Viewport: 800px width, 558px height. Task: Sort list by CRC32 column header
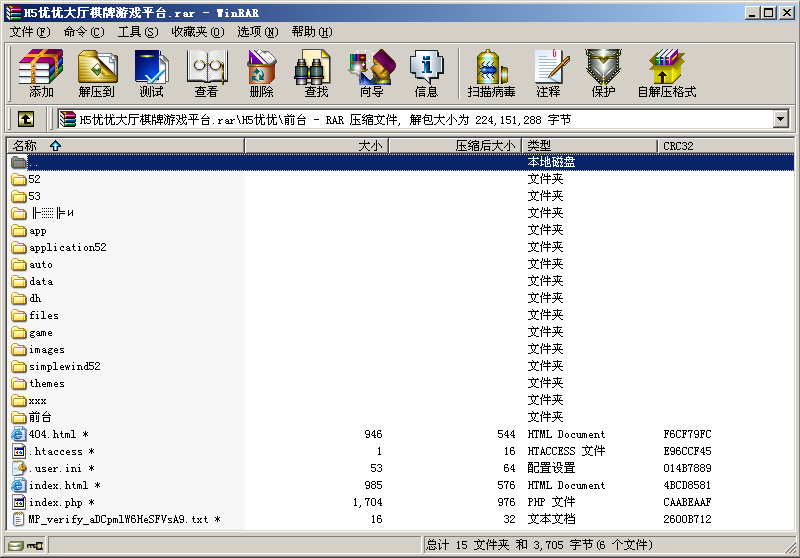click(x=678, y=146)
